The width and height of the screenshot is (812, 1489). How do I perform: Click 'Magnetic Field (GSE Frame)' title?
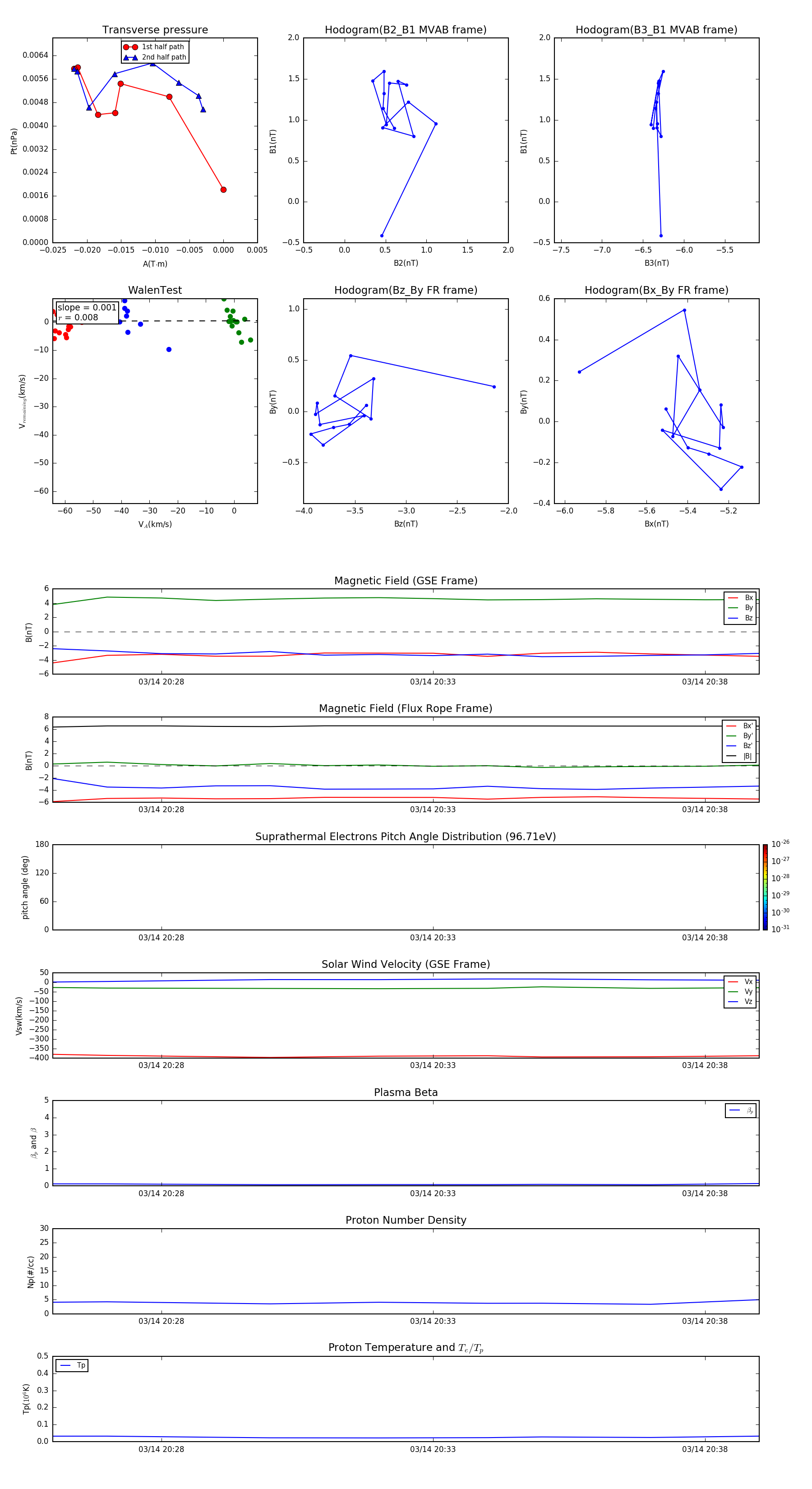coord(406,581)
